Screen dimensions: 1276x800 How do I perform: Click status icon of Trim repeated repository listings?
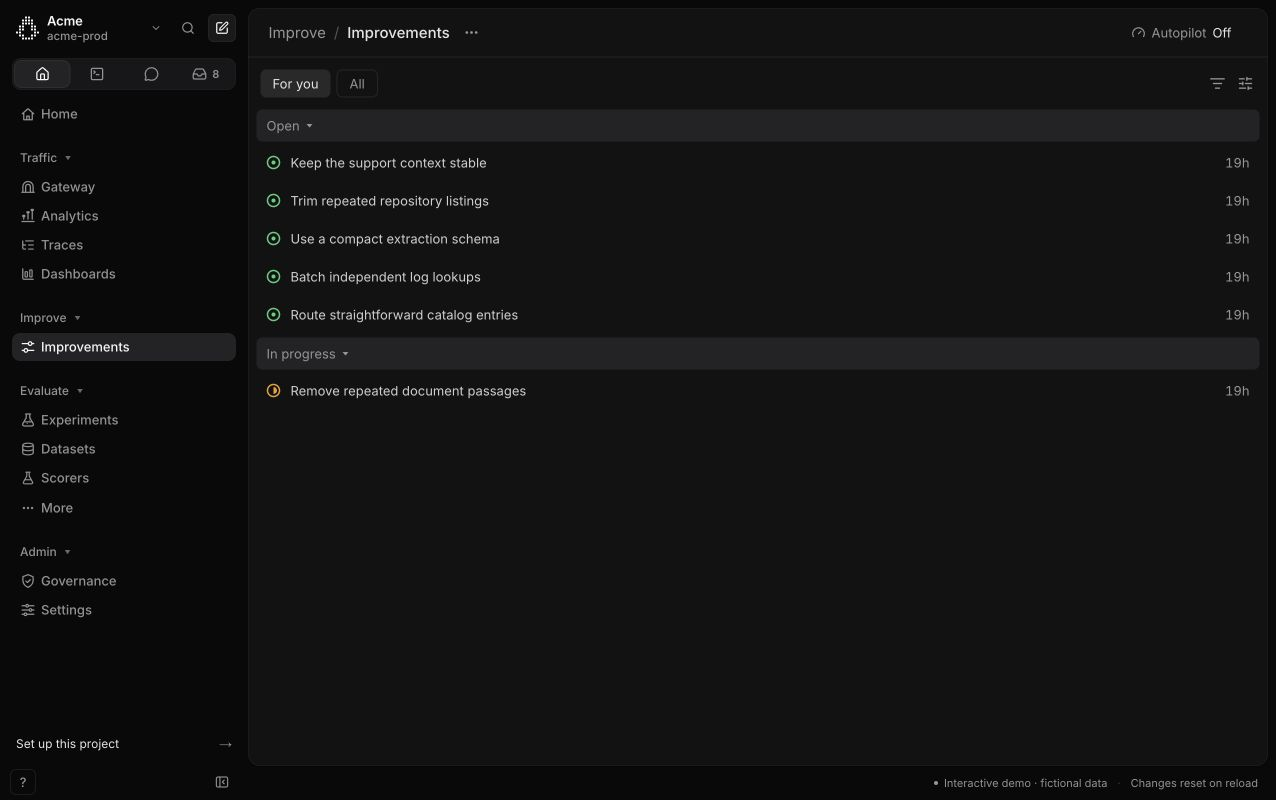[273, 201]
